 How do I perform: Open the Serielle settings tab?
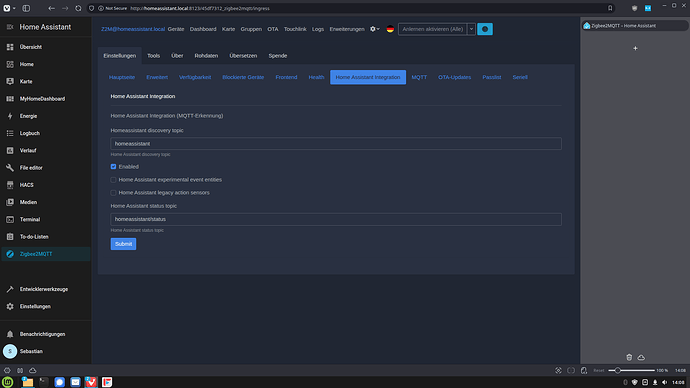coord(520,77)
